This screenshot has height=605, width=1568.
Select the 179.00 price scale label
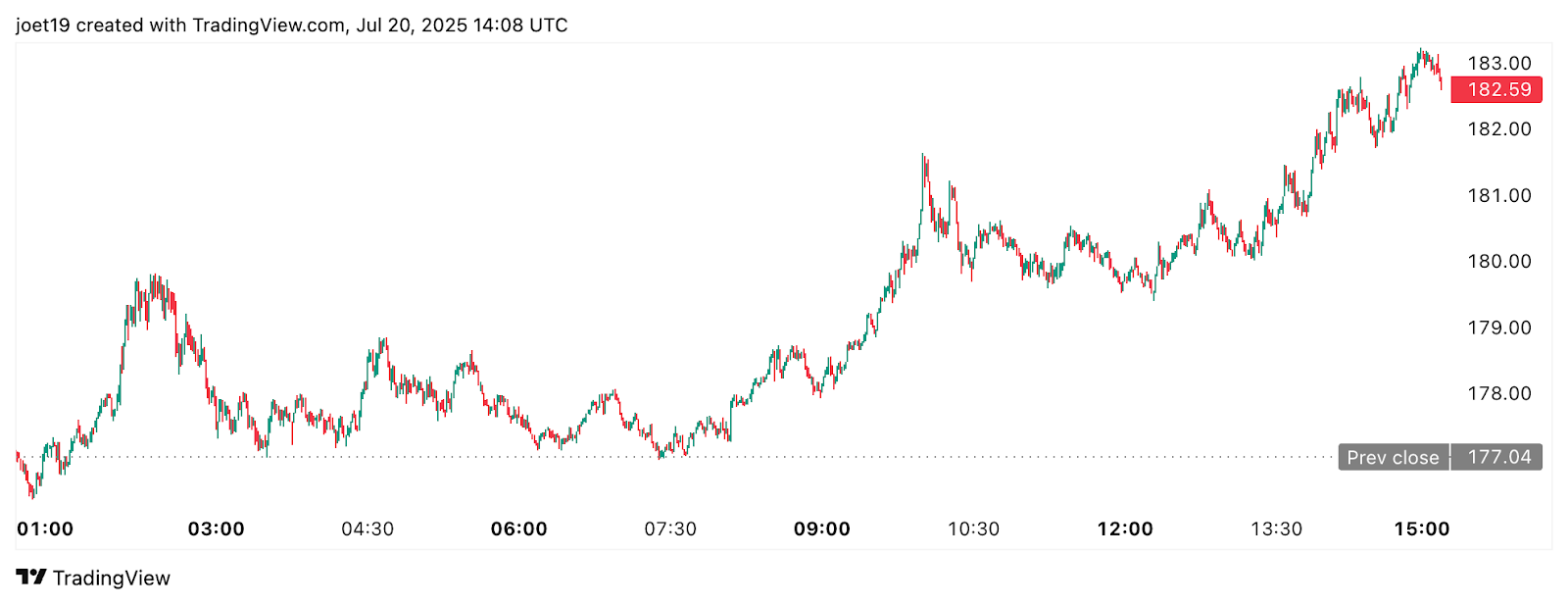1498,328
